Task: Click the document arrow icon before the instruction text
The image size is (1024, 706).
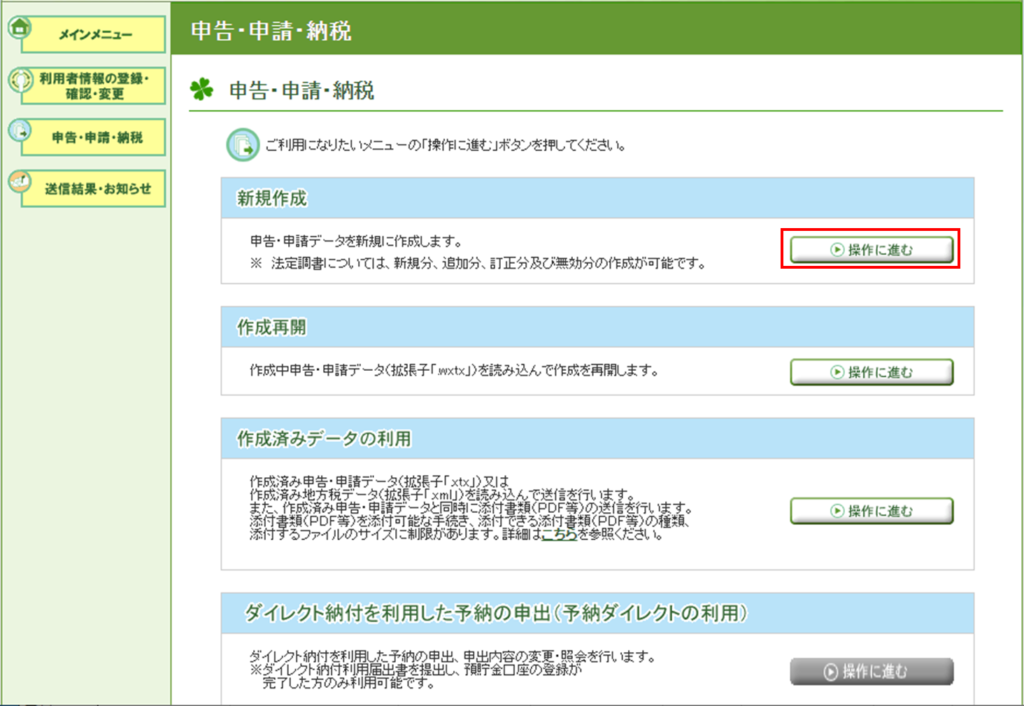Action: pyautogui.click(x=240, y=145)
